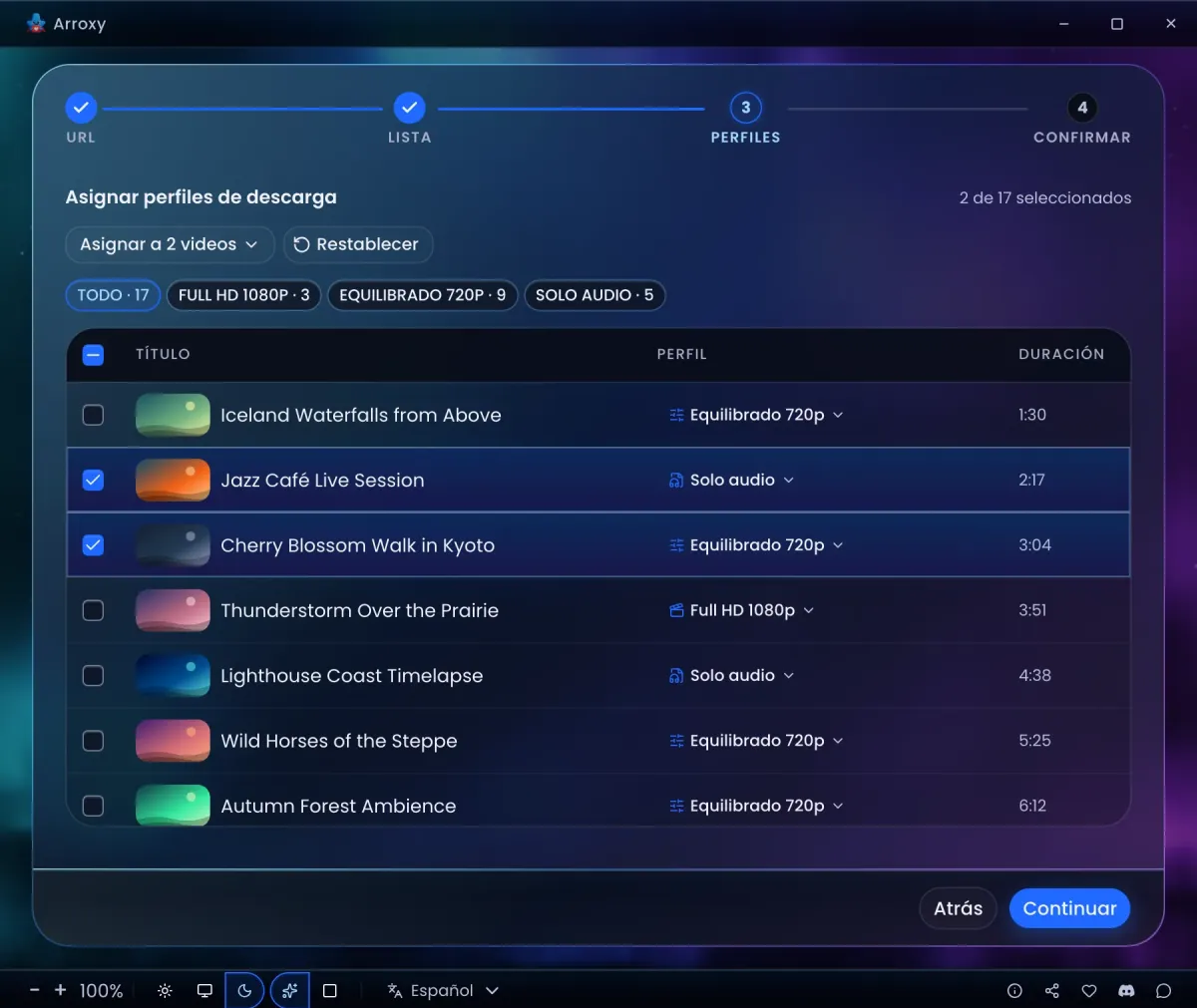Viewport: 1197px width, 1008px height.
Task: Click the Full HD icon on Thunderstorm row
Action: coord(676,610)
